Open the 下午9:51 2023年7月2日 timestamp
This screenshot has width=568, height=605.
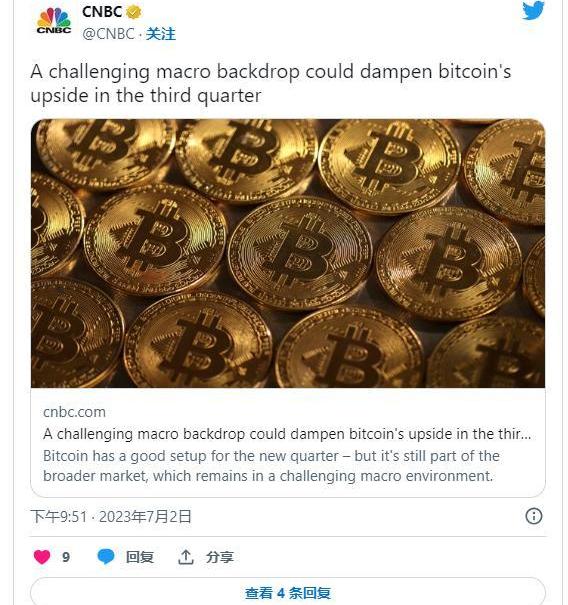(111, 516)
